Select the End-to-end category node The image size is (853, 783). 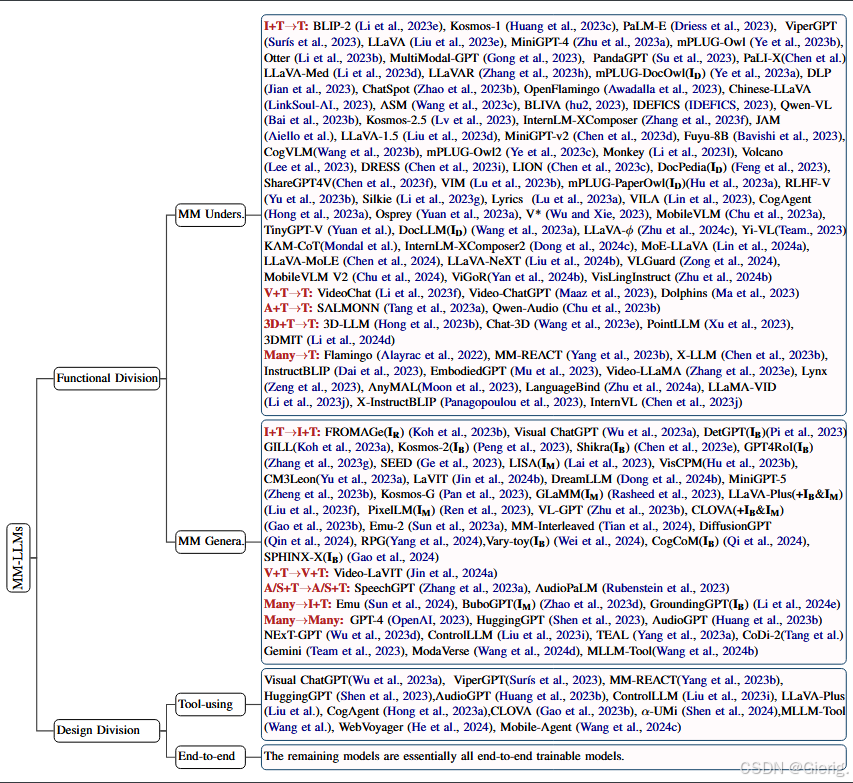209,757
